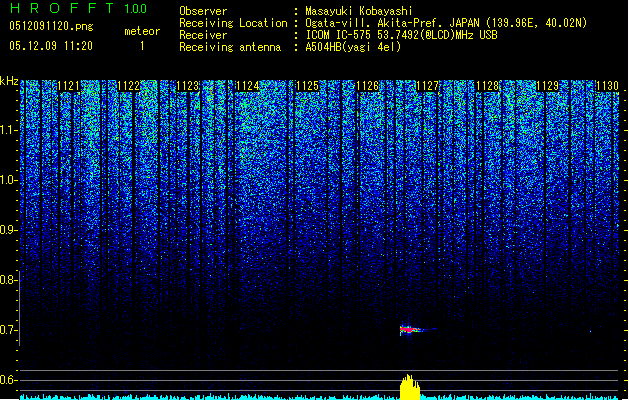629x400 pixels.
Task: Click the date stamp 05.12.09 11:20
Action: pos(51,46)
